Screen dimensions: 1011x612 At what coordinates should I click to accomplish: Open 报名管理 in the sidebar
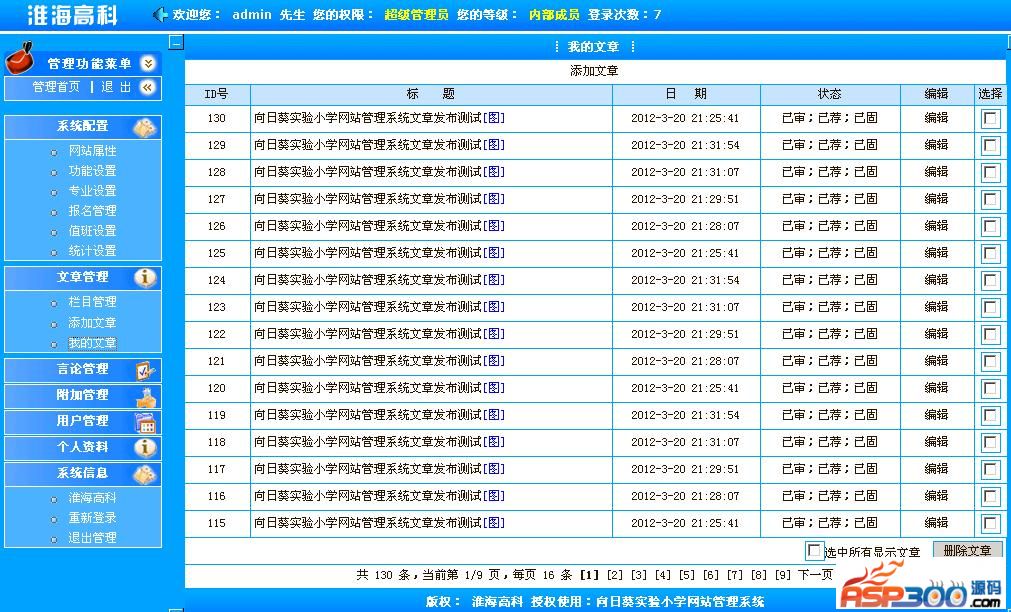pos(92,211)
